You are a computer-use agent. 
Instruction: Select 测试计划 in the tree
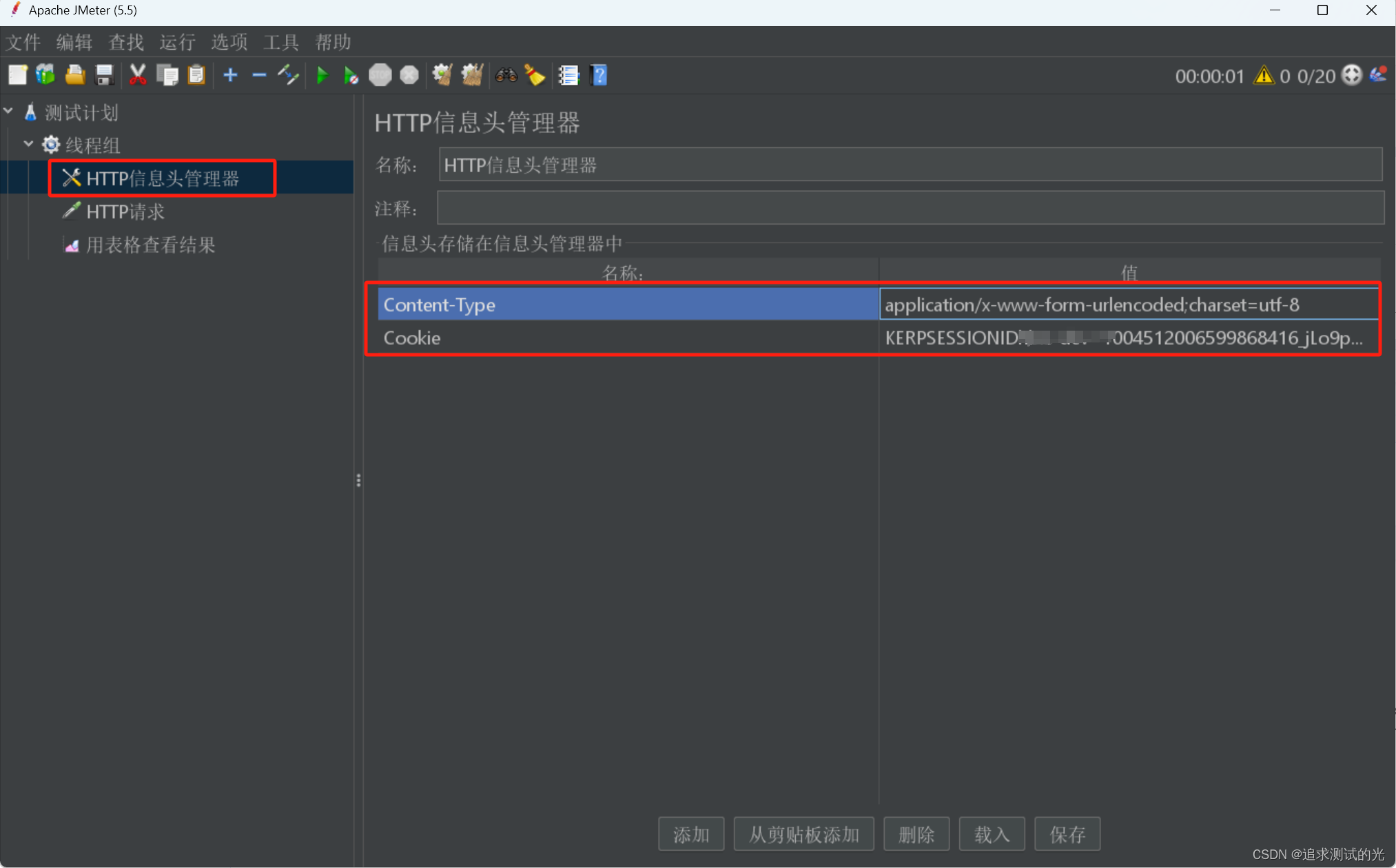82,112
